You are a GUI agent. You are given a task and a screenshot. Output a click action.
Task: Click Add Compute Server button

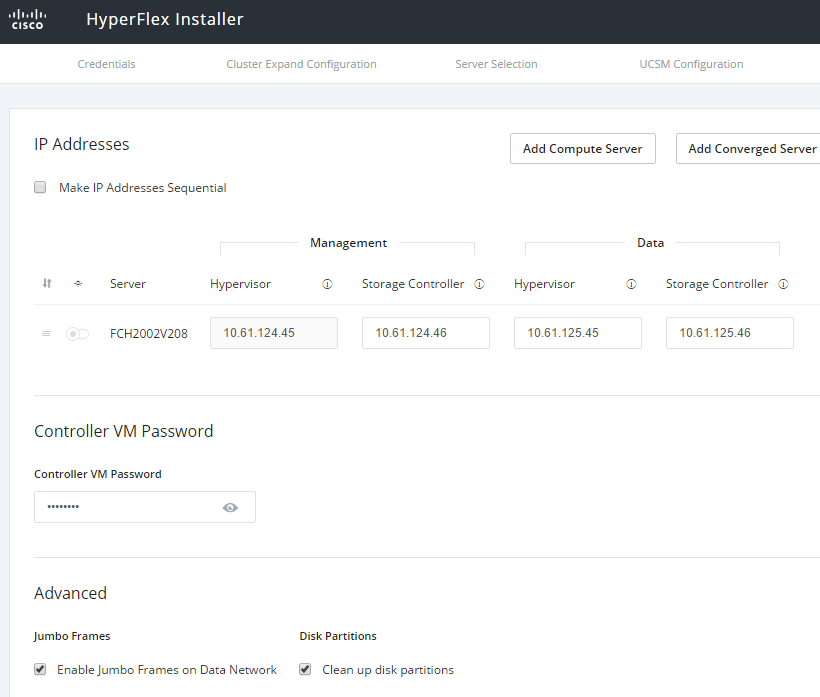[x=583, y=148]
